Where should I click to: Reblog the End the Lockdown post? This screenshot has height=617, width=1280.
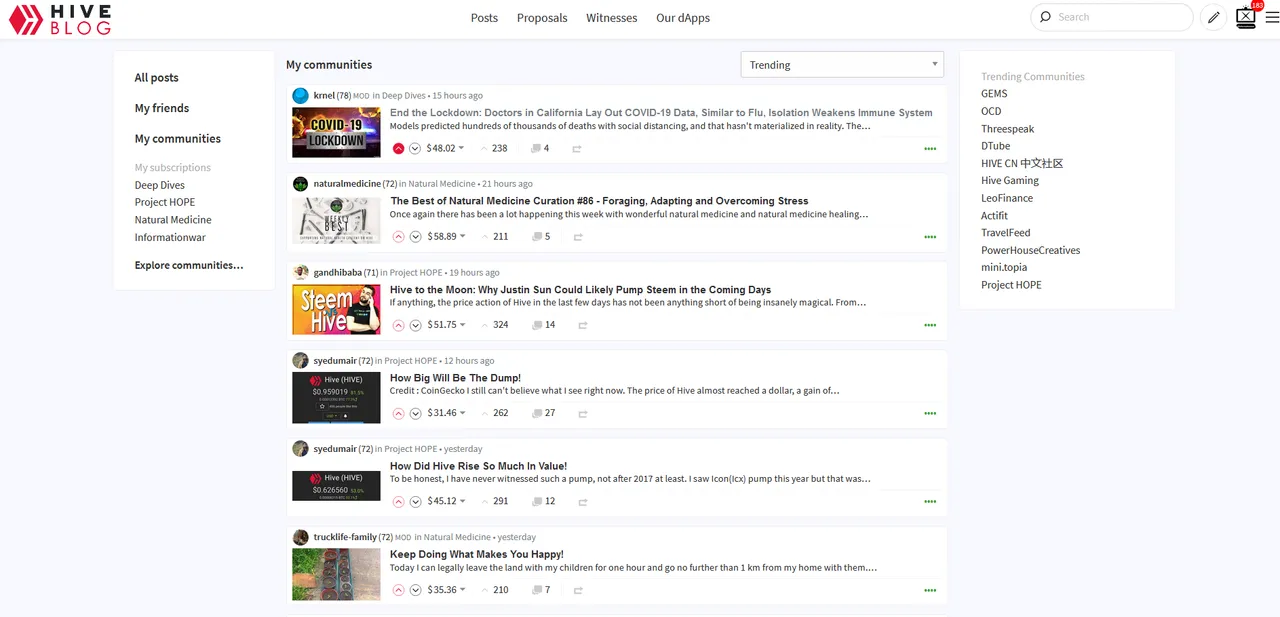point(577,149)
